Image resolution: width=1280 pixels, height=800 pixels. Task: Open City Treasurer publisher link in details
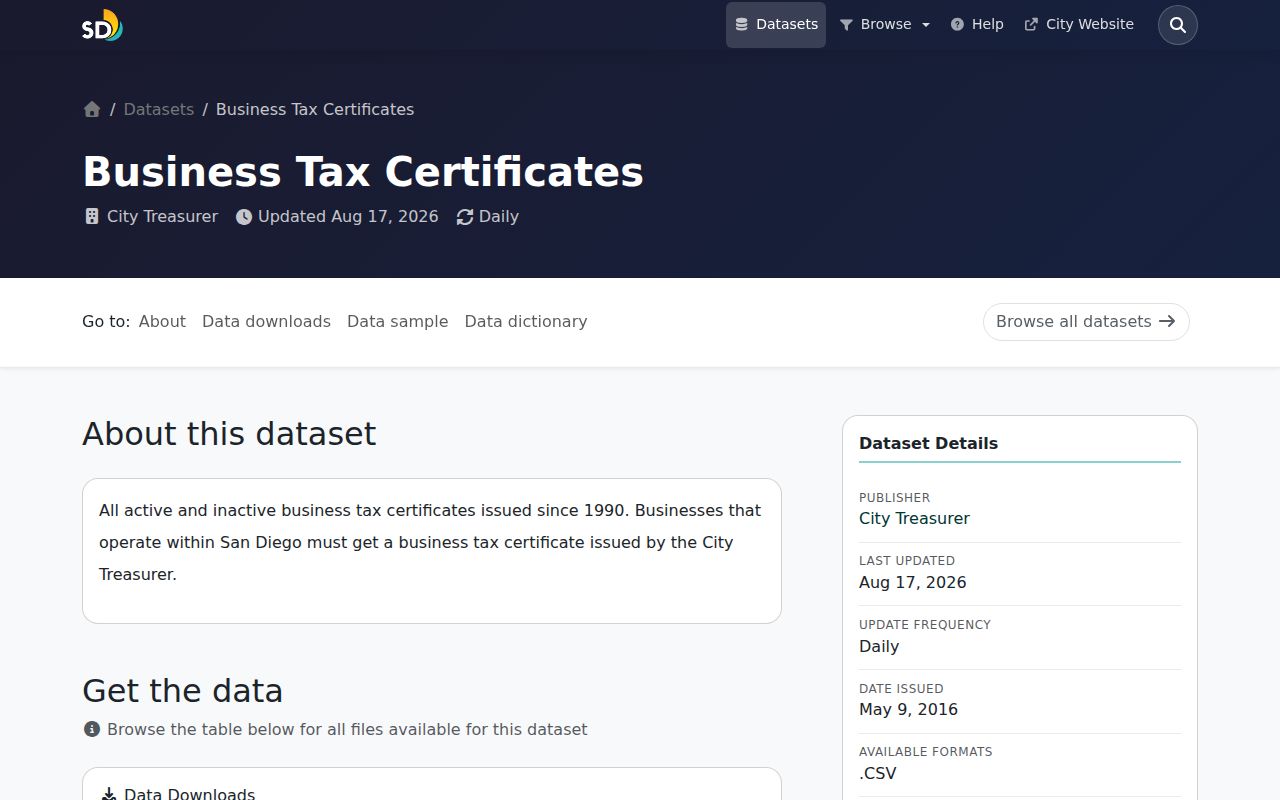pyautogui.click(x=914, y=518)
